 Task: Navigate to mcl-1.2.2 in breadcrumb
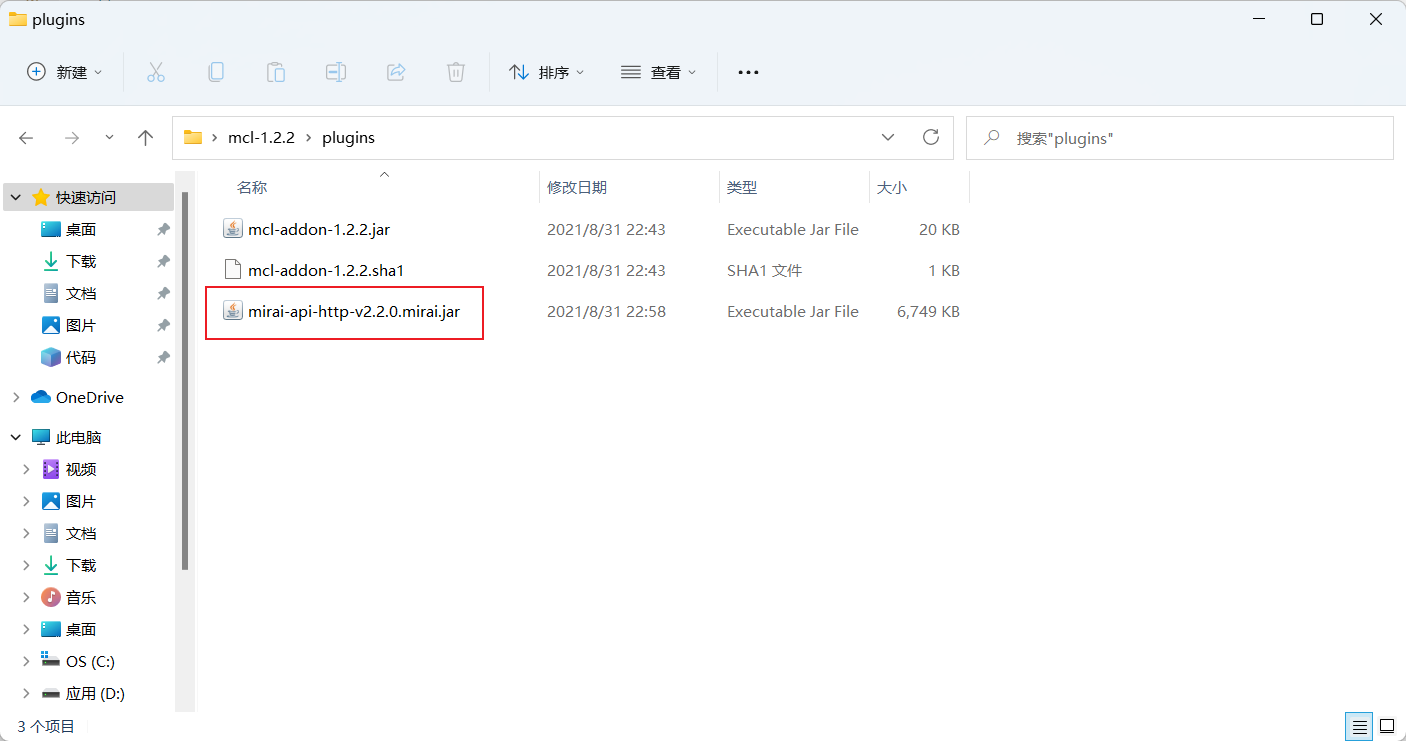coord(261,138)
